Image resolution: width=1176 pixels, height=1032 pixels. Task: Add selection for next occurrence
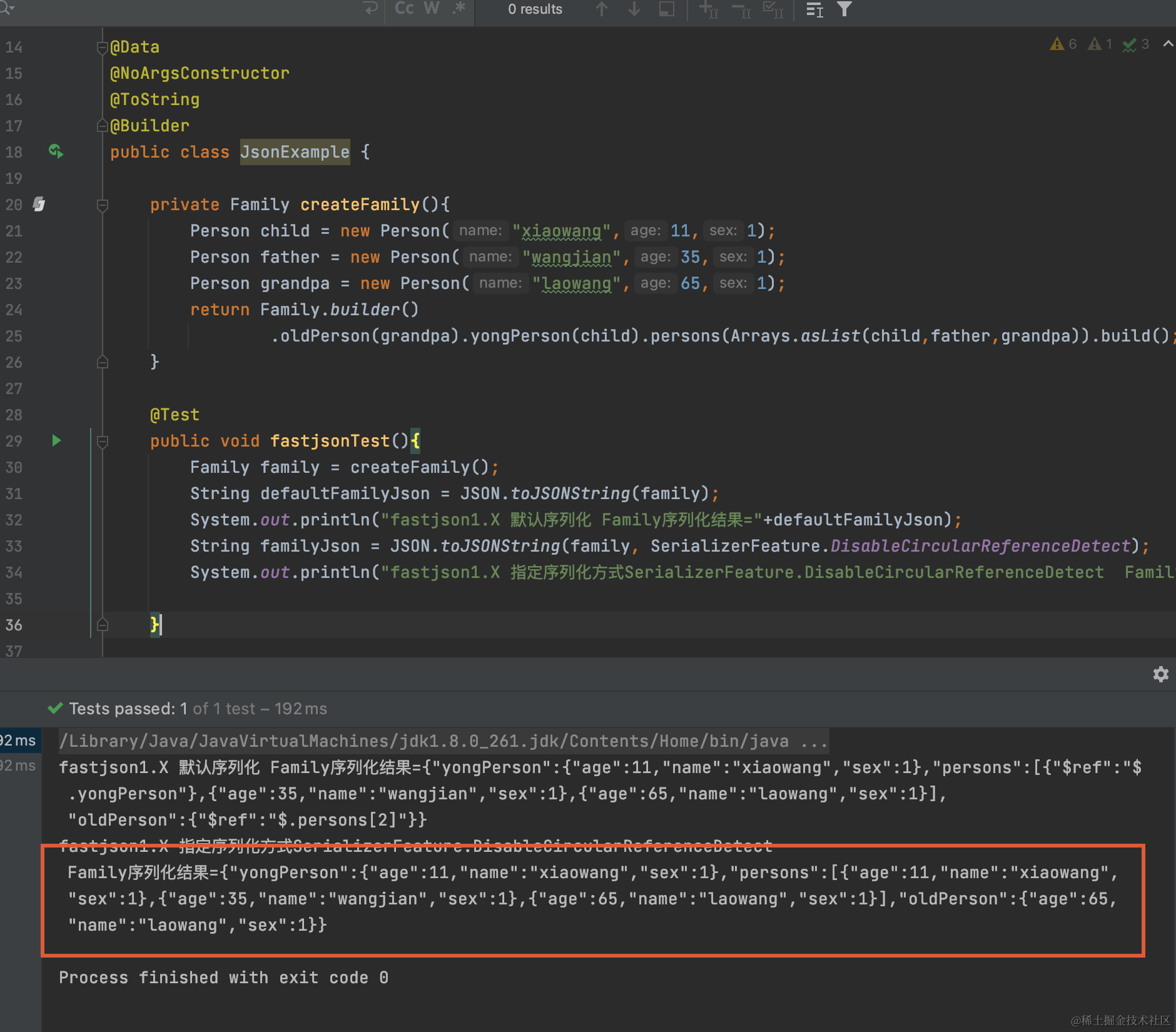coord(708,9)
